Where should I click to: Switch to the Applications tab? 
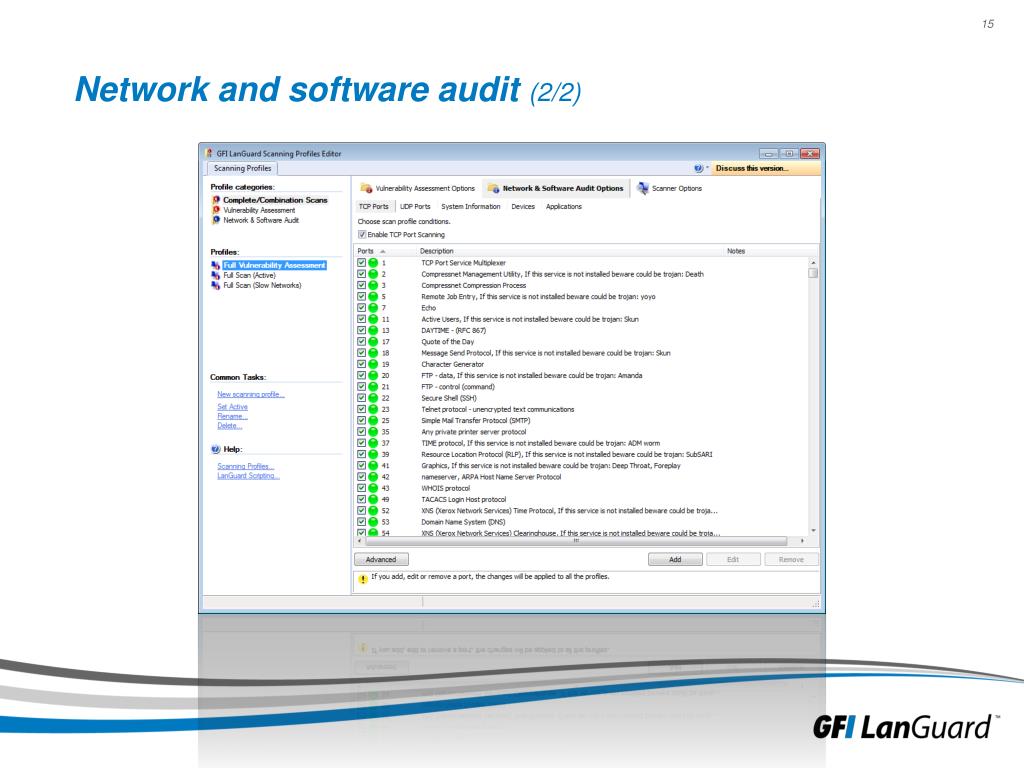coord(564,206)
